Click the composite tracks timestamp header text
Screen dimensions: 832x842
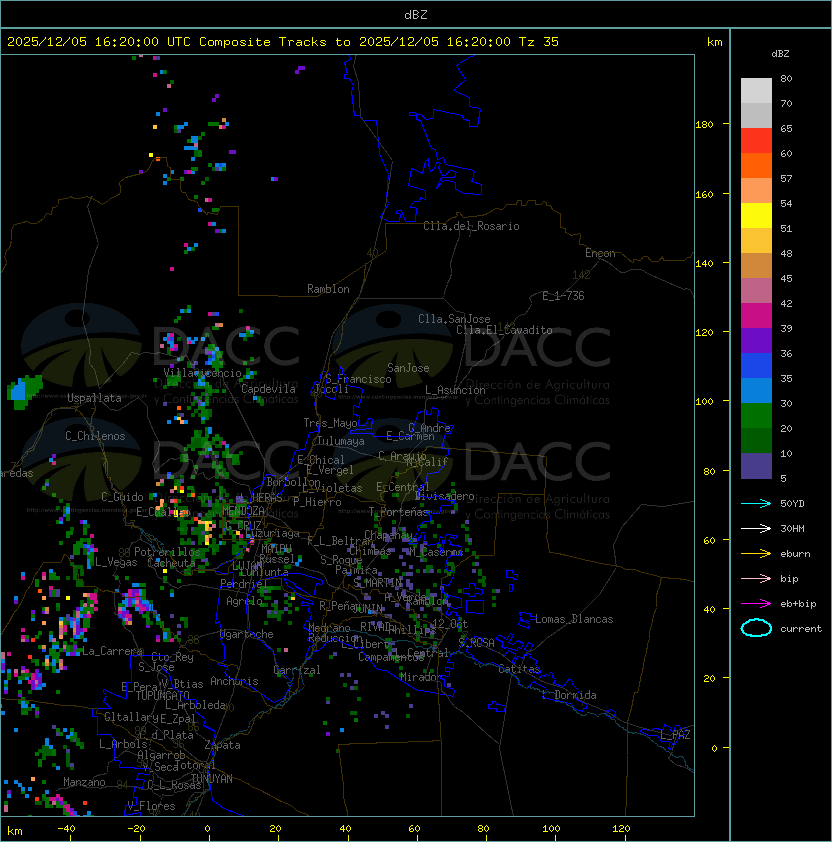pos(283,42)
